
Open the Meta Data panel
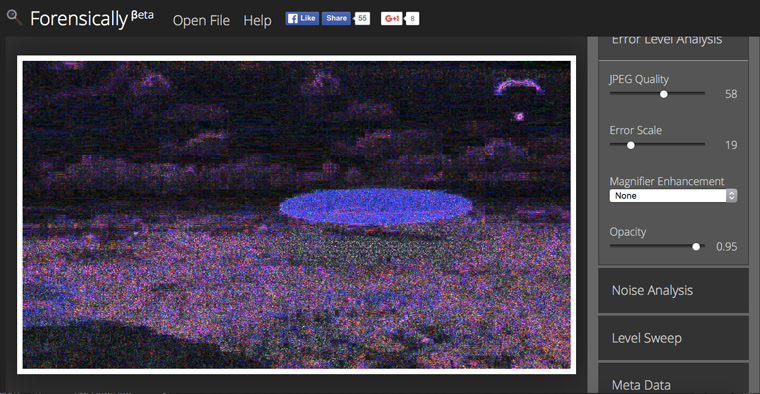point(673,378)
